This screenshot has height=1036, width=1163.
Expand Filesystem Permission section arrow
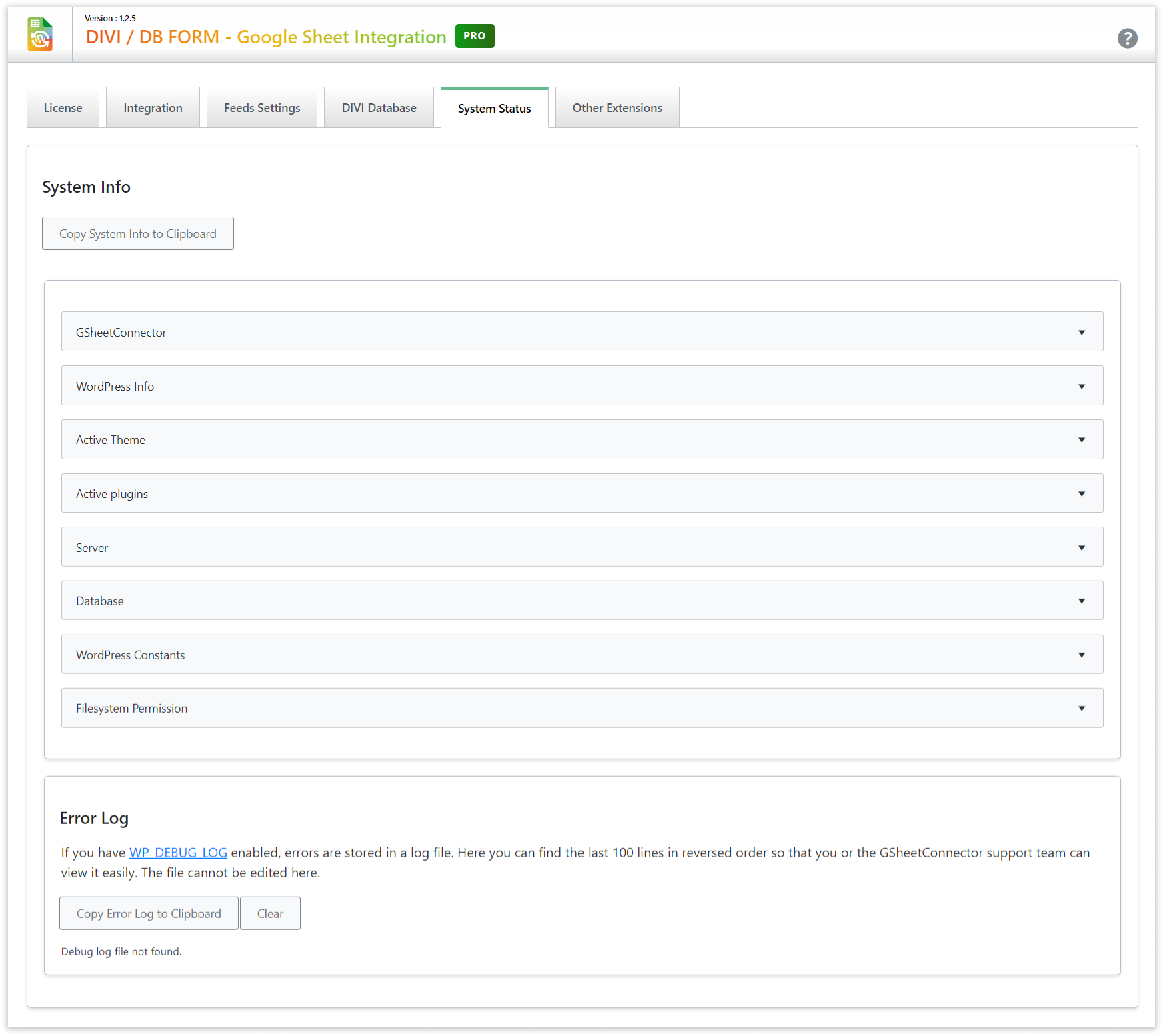[x=1081, y=709]
